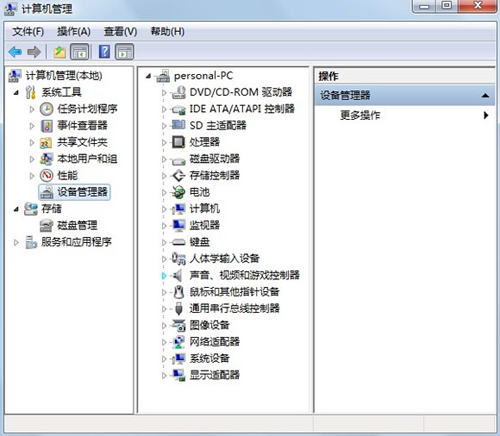The image size is (500, 436).
Task: Select 处理器 device category label
Action: coord(204,142)
